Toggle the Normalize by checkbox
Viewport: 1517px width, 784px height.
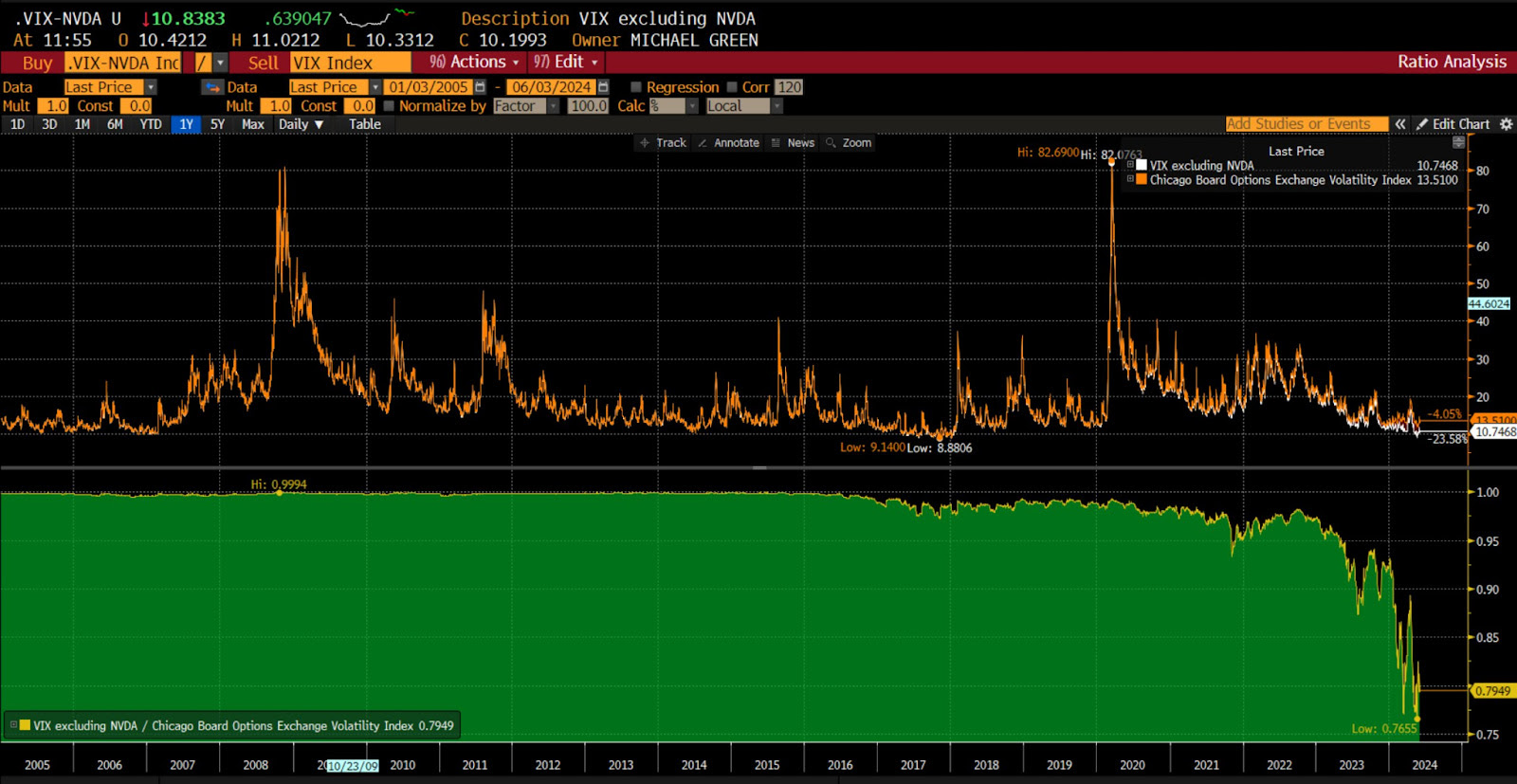[389, 106]
